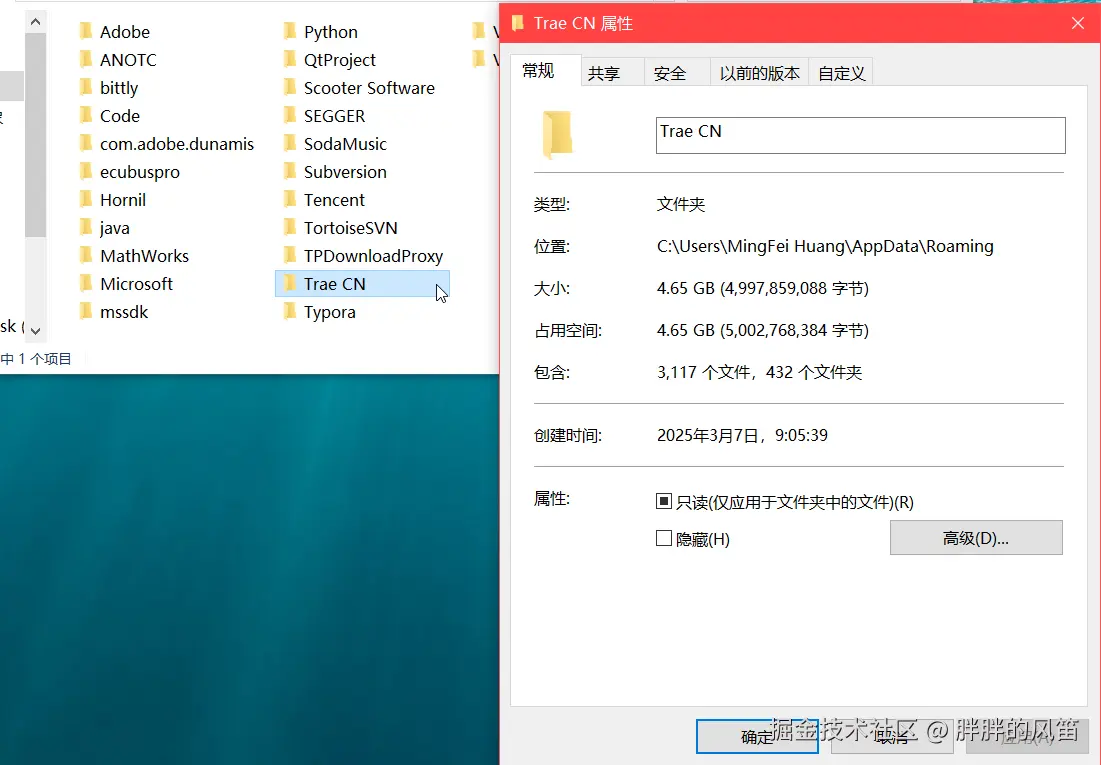Screen dimensions: 1101x765
Task: Open the Python folder
Action: (x=330, y=31)
